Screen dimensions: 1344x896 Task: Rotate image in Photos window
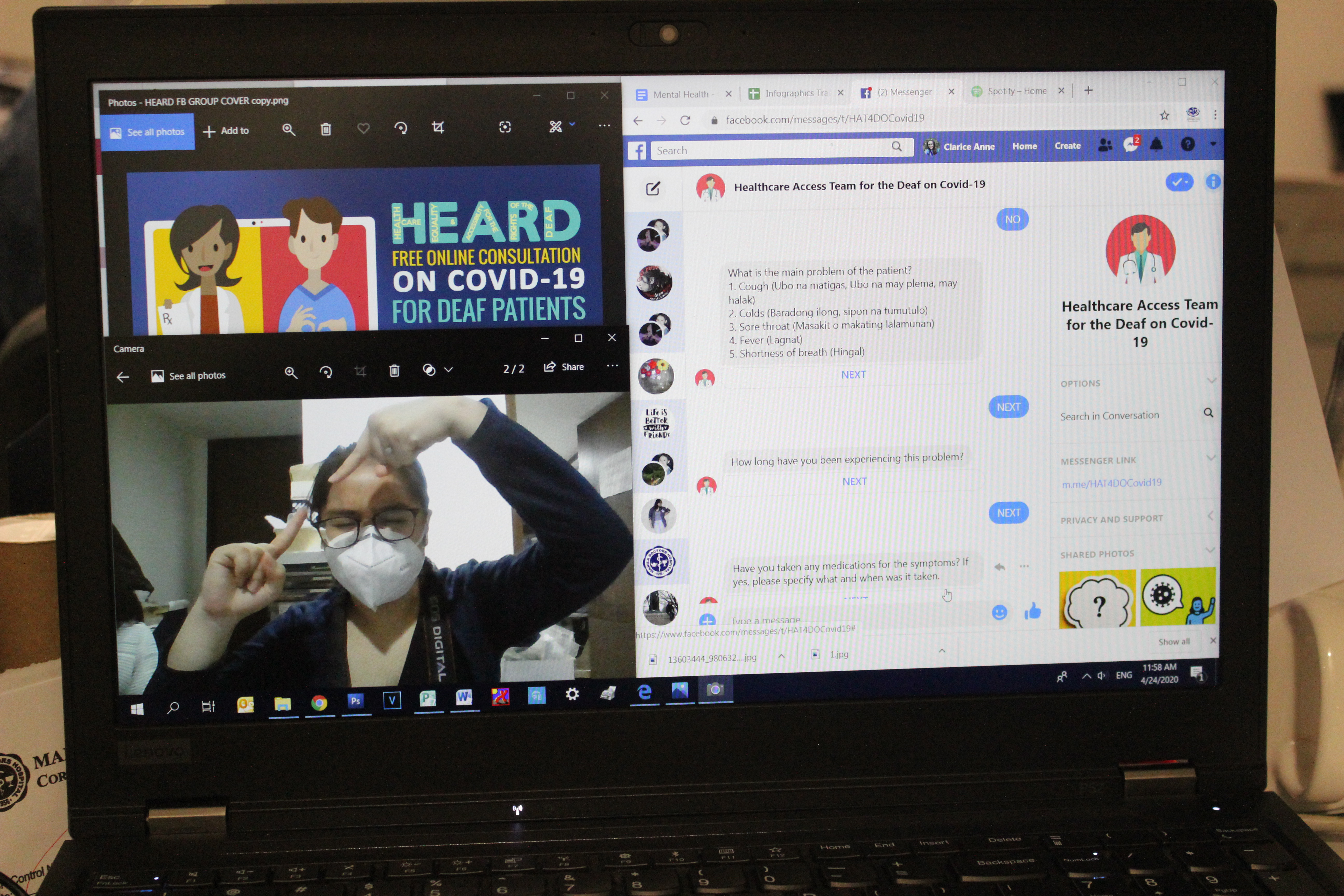tap(401, 128)
